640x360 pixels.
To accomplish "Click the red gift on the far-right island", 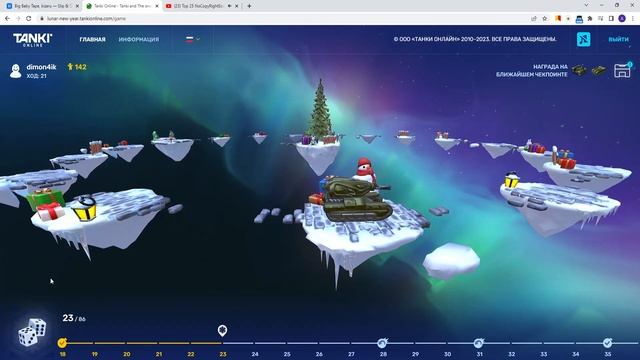I will click(x=567, y=163).
